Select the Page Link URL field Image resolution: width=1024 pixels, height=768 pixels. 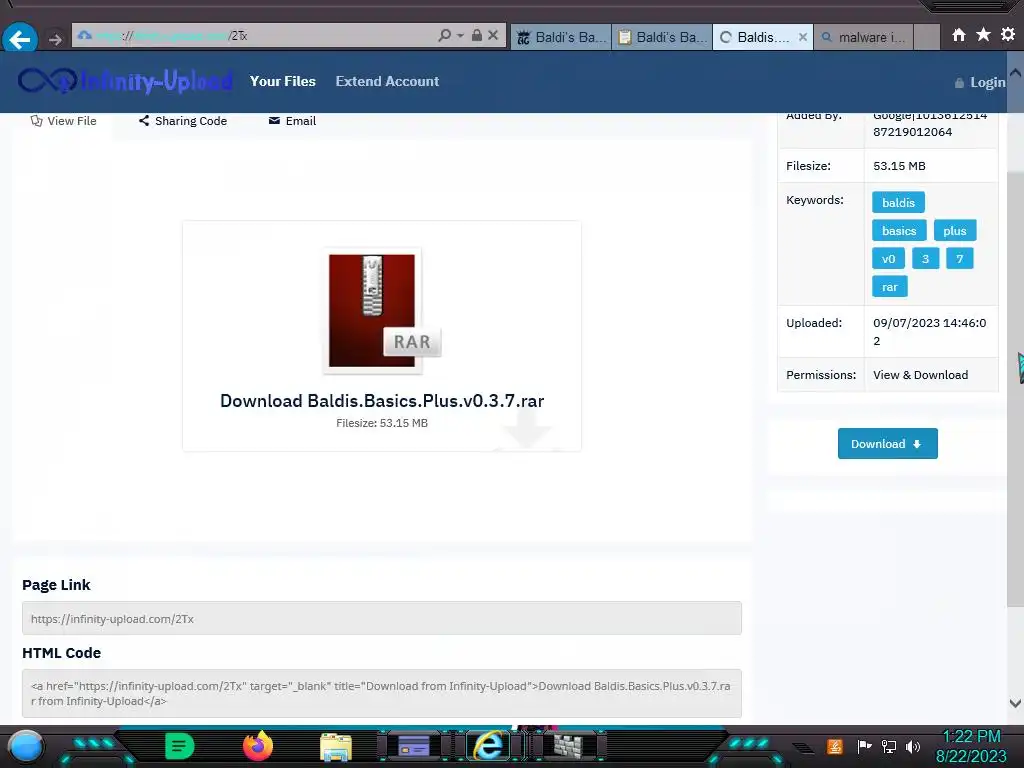(x=382, y=618)
